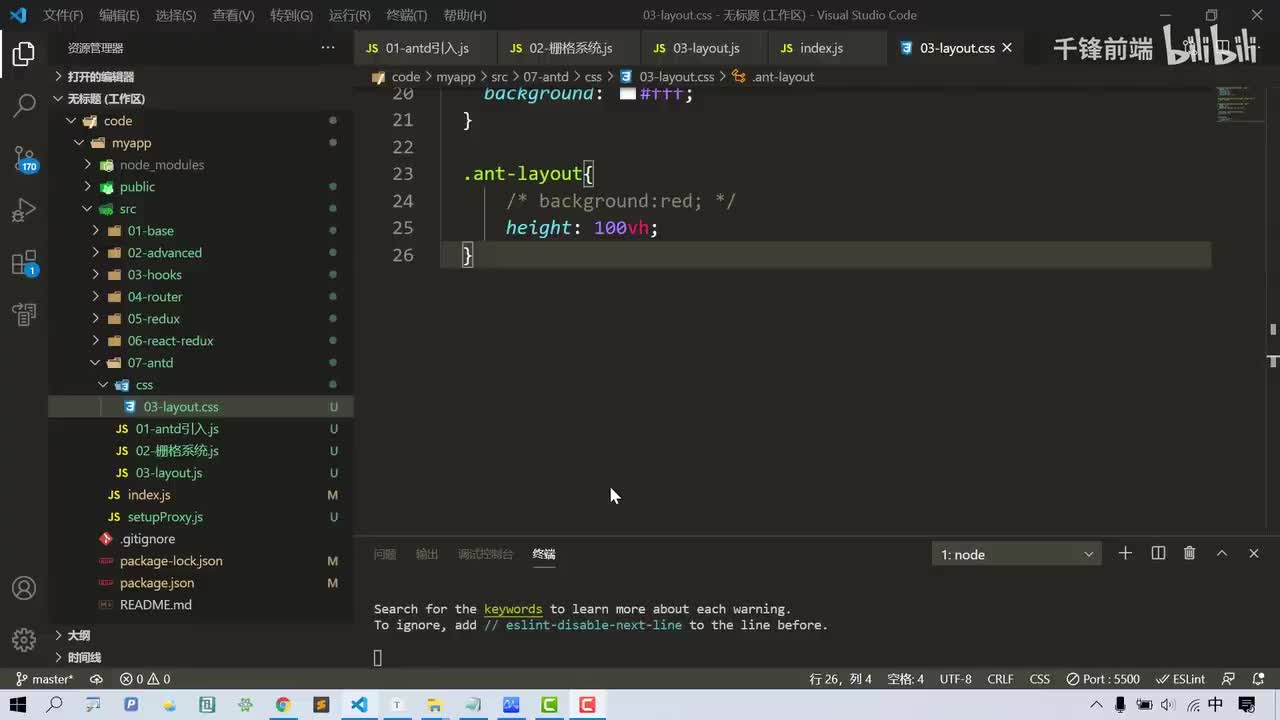Open the 终端(T) menu
This screenshot has width=1280, height=720.
tap(406, 15)
